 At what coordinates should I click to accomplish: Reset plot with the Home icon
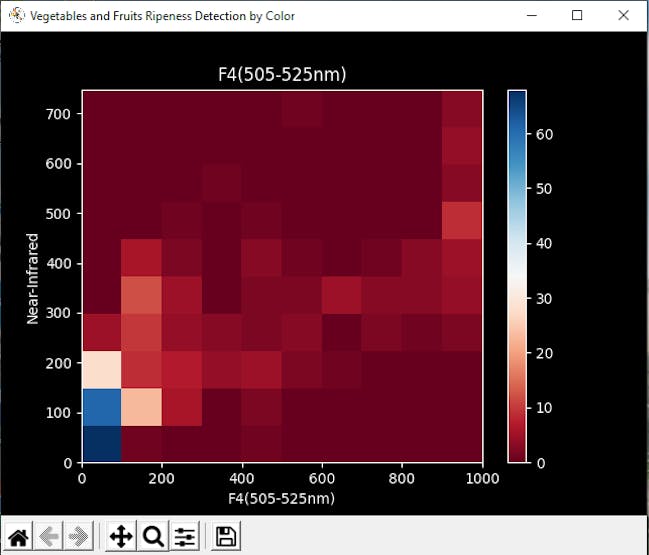19,537
